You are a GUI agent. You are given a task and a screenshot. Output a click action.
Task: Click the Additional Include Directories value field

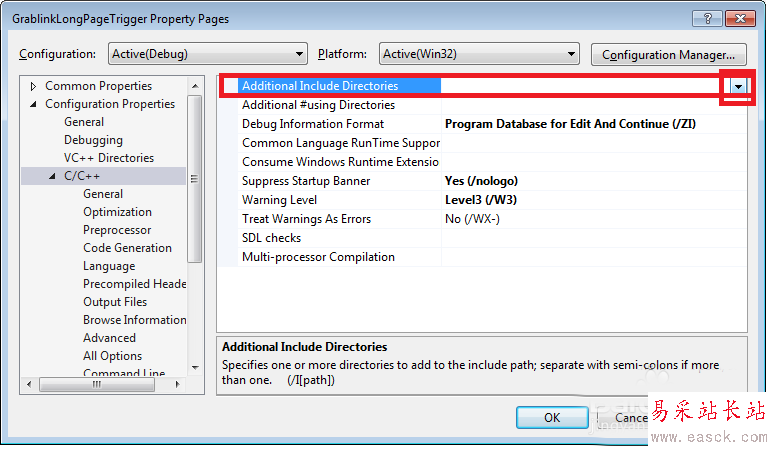tap(580, 87)
